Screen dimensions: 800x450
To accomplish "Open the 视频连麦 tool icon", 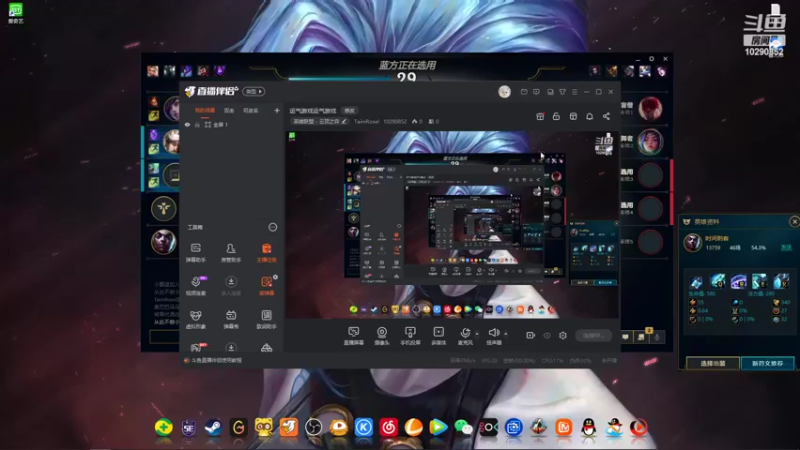I will [195, 286].
